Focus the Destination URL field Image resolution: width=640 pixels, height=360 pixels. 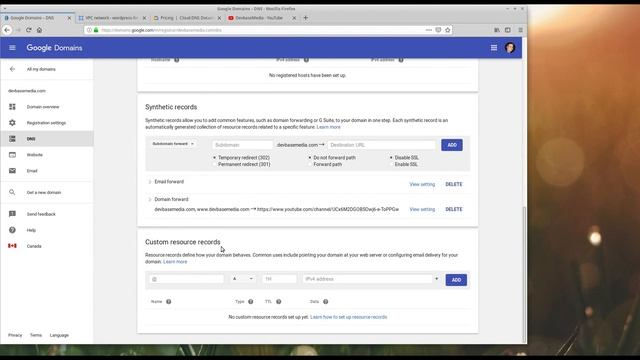[x=381, y=145]
